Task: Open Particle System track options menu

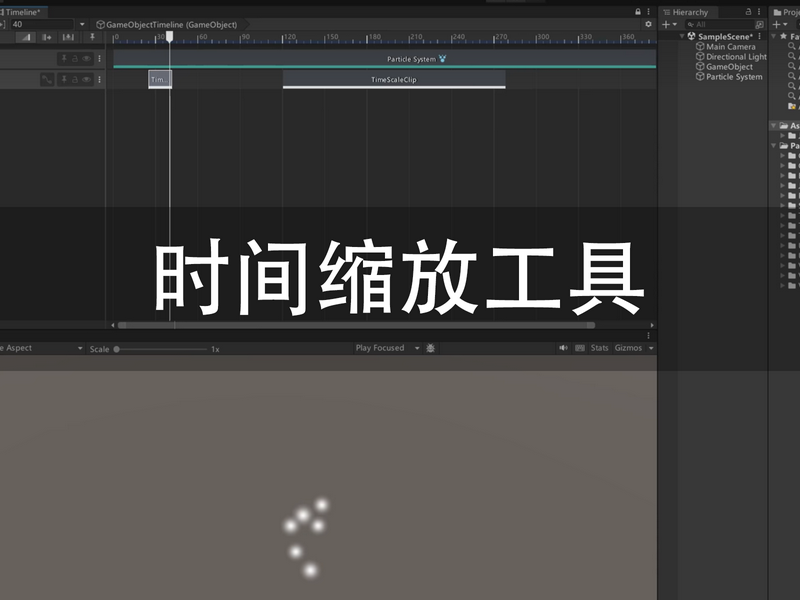Action: coord(99,59)
